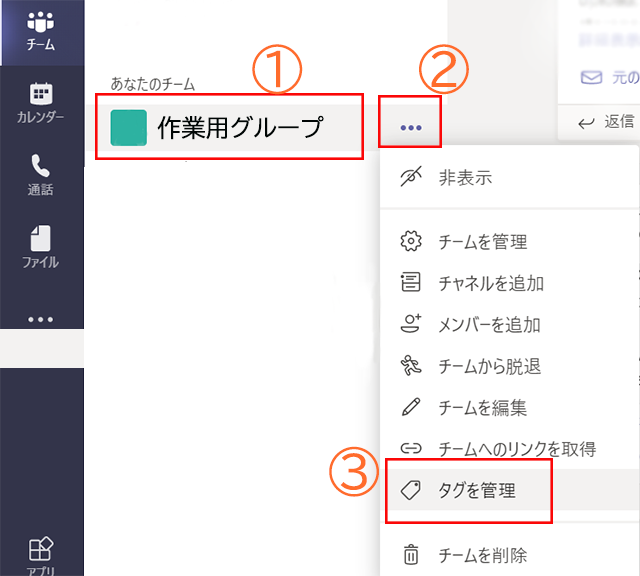
Task: Click the chain link icon
Action: [411, 448]
